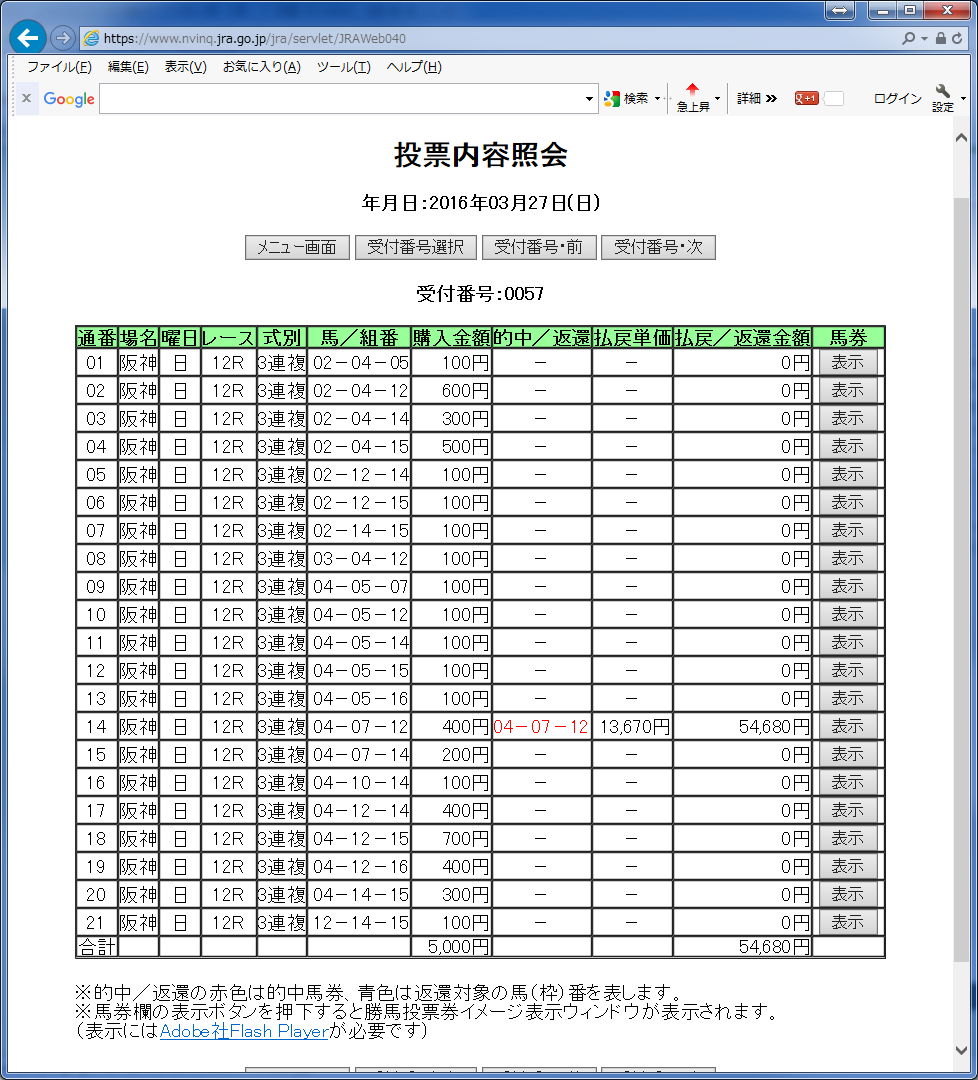
Task: Click 表示 button for row 07
Action: pyautogui.click(x=848, y=530)
